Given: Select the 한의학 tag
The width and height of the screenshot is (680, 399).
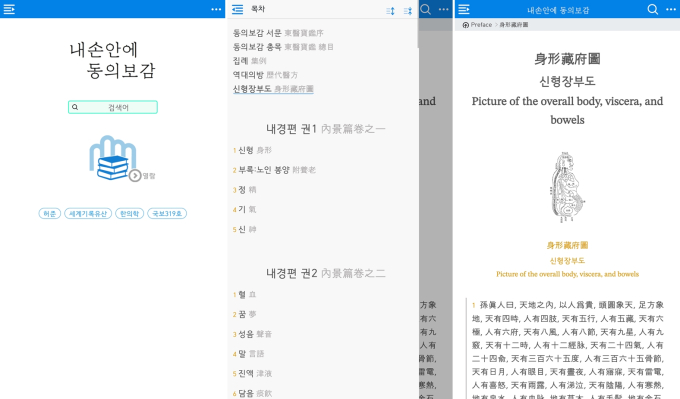Looking at the screenshot, I should (x=129, y=213).
